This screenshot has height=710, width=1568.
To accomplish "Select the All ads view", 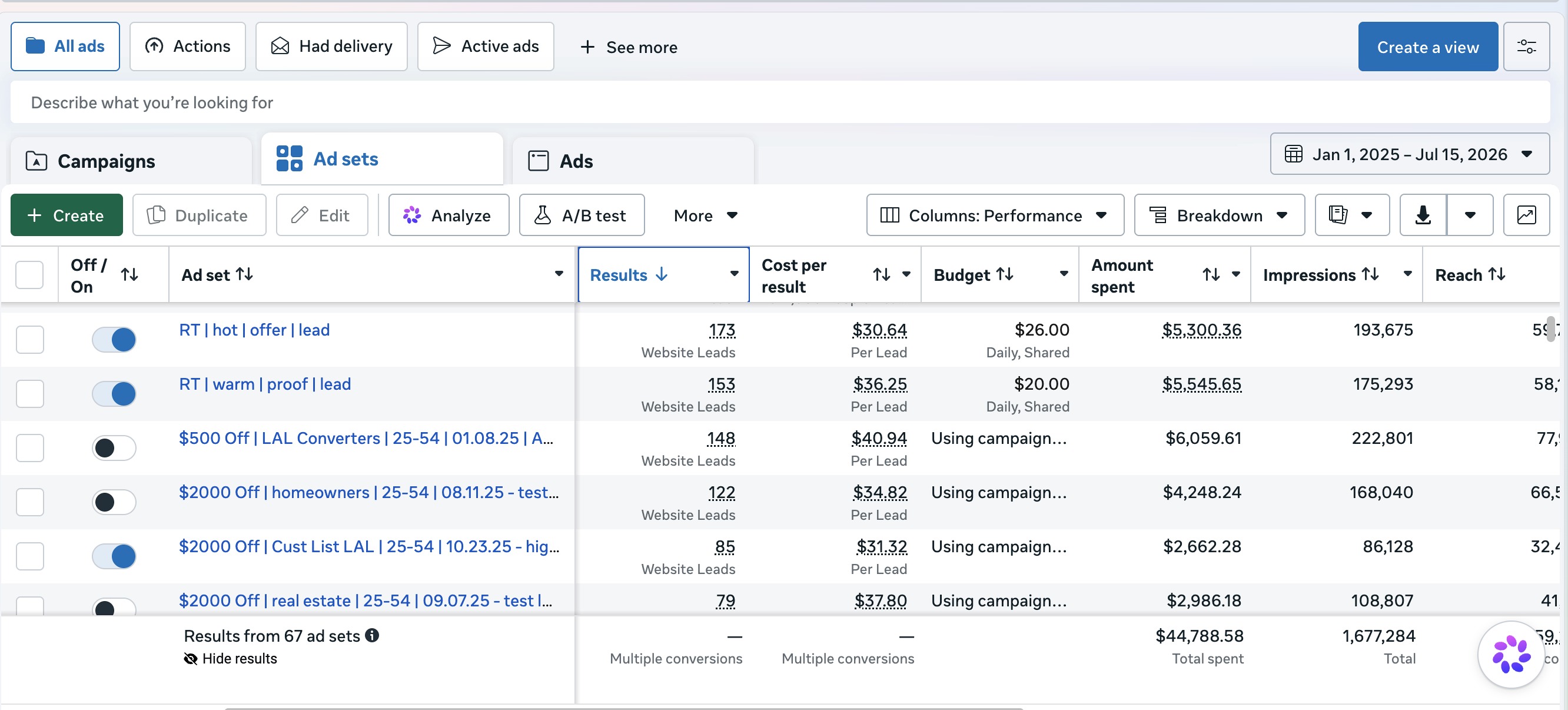I will 65,47.
